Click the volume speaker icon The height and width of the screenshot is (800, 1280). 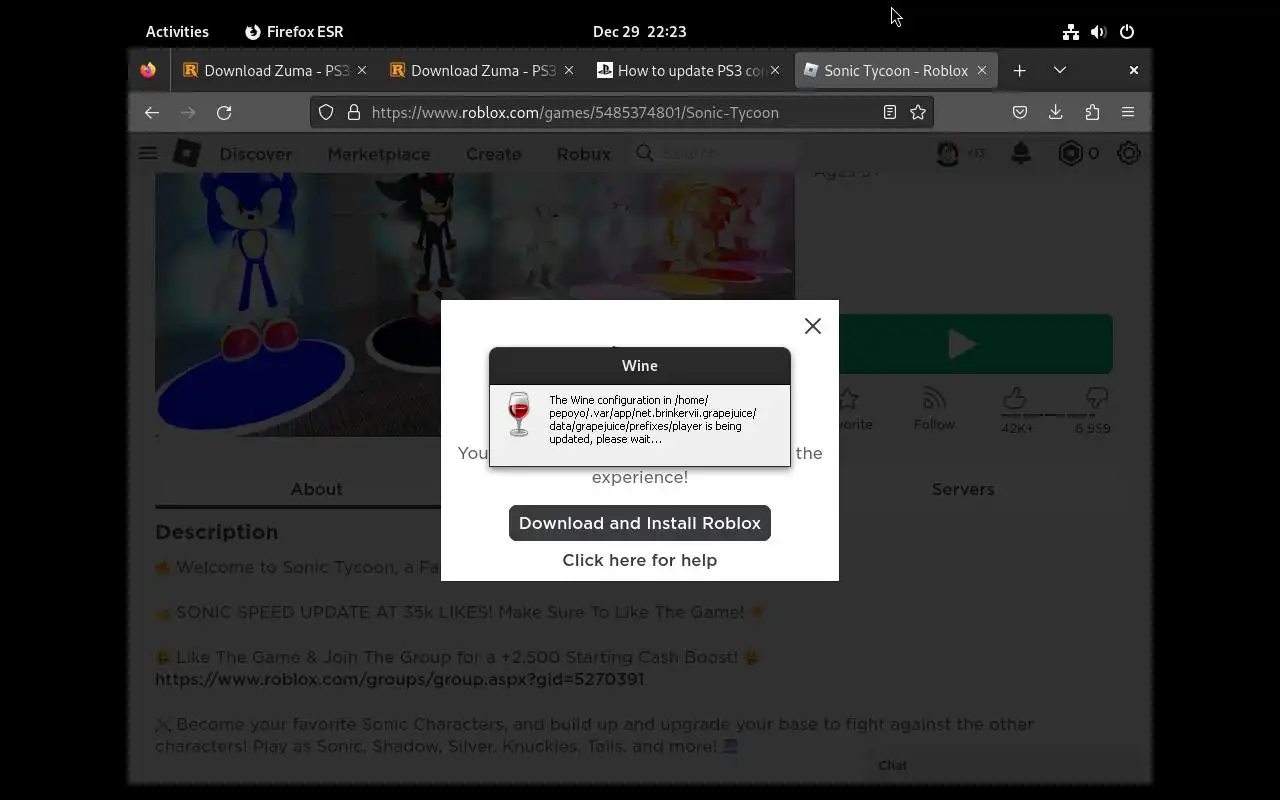coord(1099,31)
